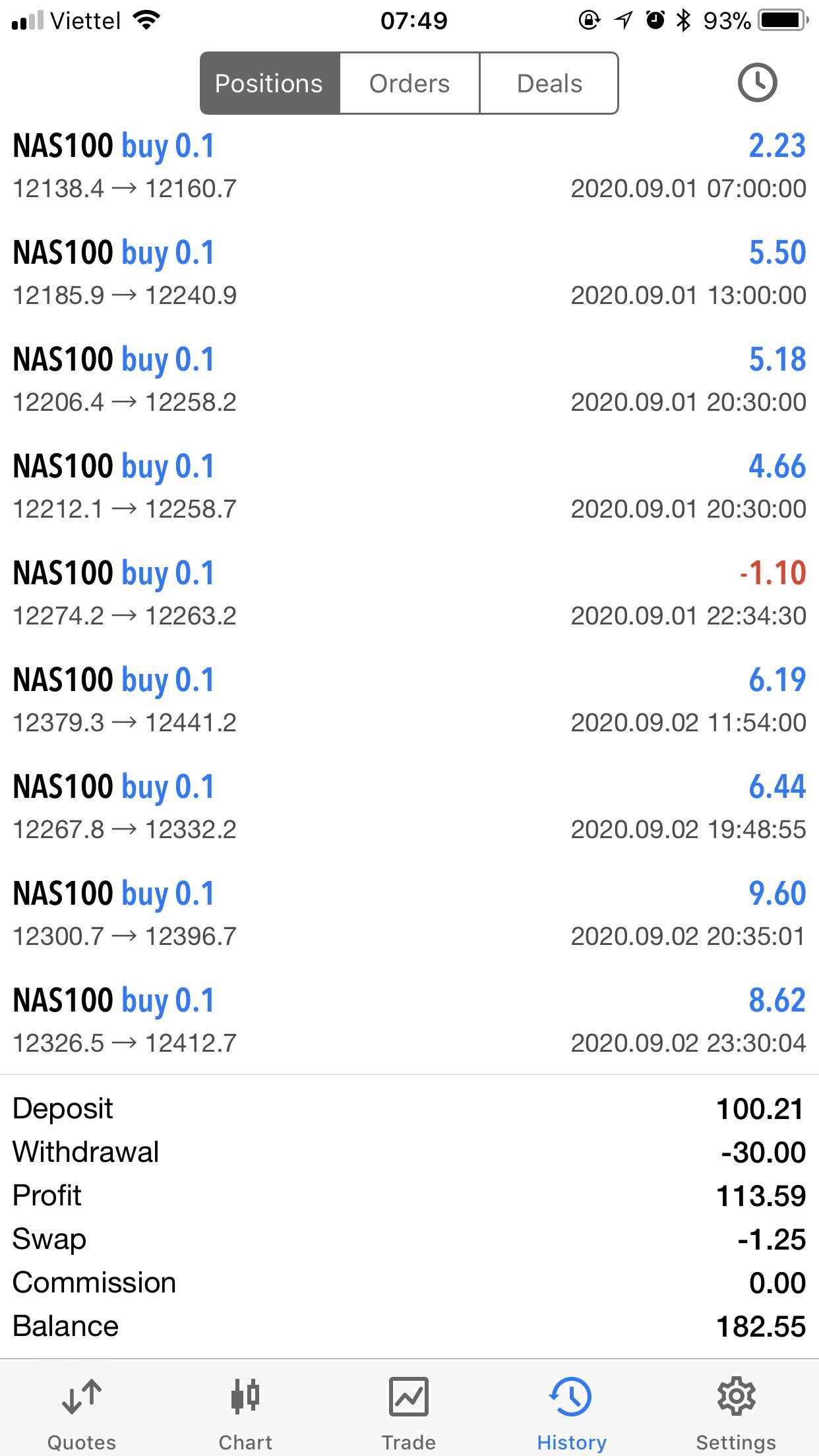Tap the Wi-Fi icon in status bar
Viewport: 819px width, 1456px height.
pyautogui.click(x=146, y=20)
